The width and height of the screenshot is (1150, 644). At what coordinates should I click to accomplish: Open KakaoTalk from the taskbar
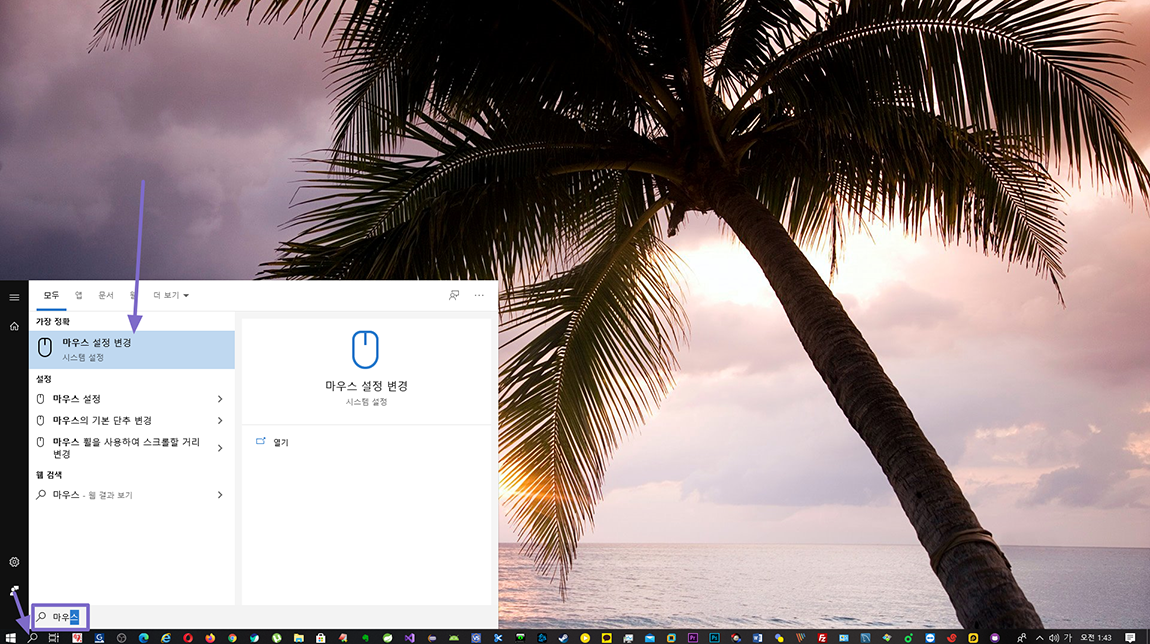pyautogui.click(x=607, y=637)
